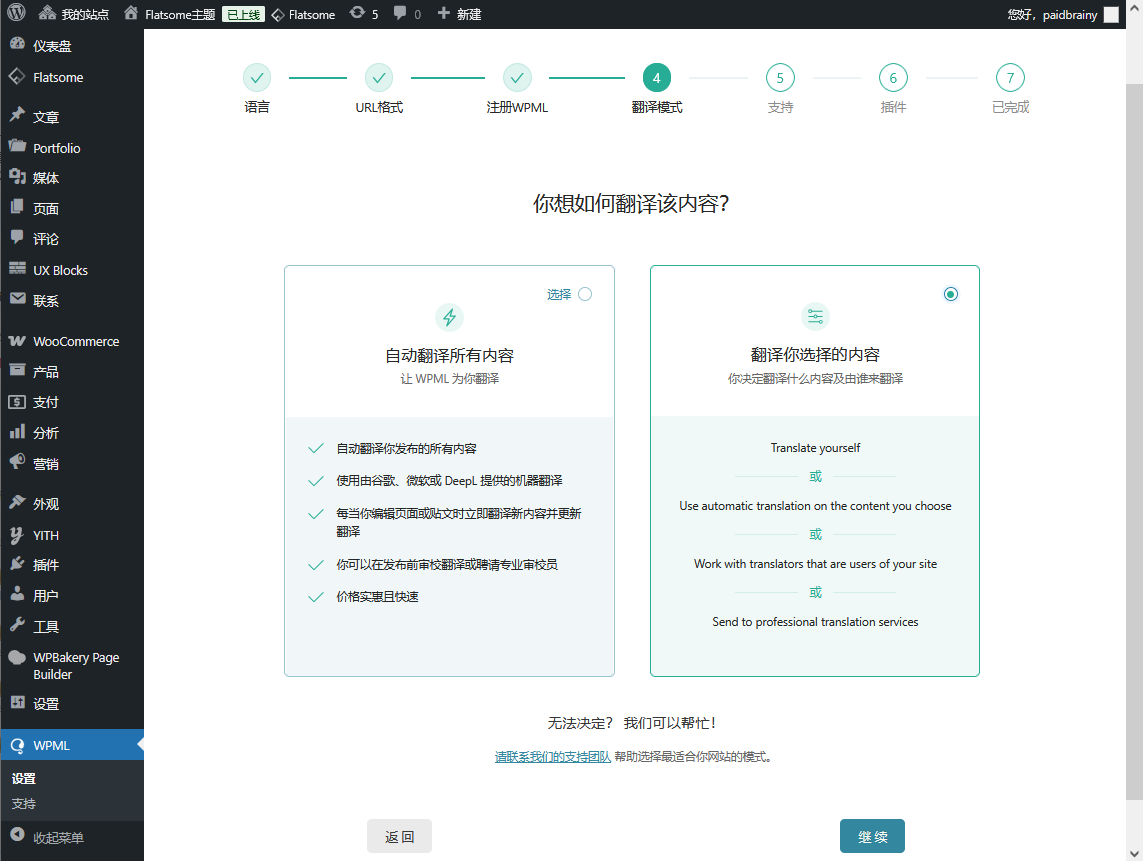Click the 自动翻译所有内容 card heading
Screen dimensions: 1143x861
(450, 355)
